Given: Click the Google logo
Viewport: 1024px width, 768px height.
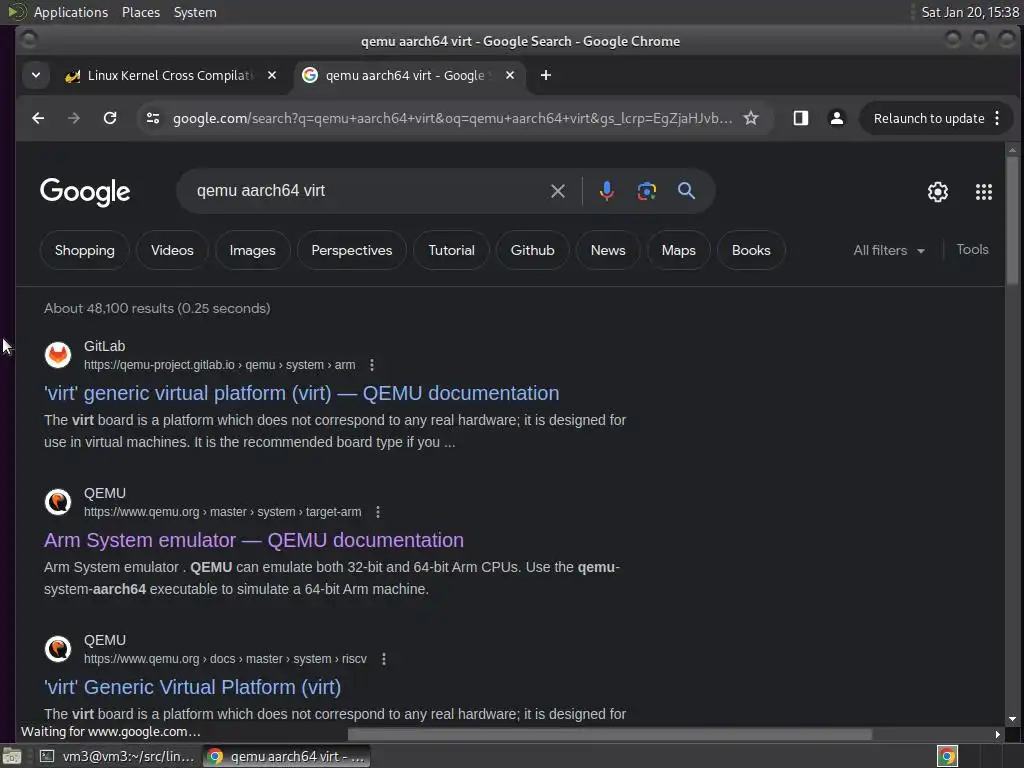Looking at the screenshot, I should (x=85, y=192).
